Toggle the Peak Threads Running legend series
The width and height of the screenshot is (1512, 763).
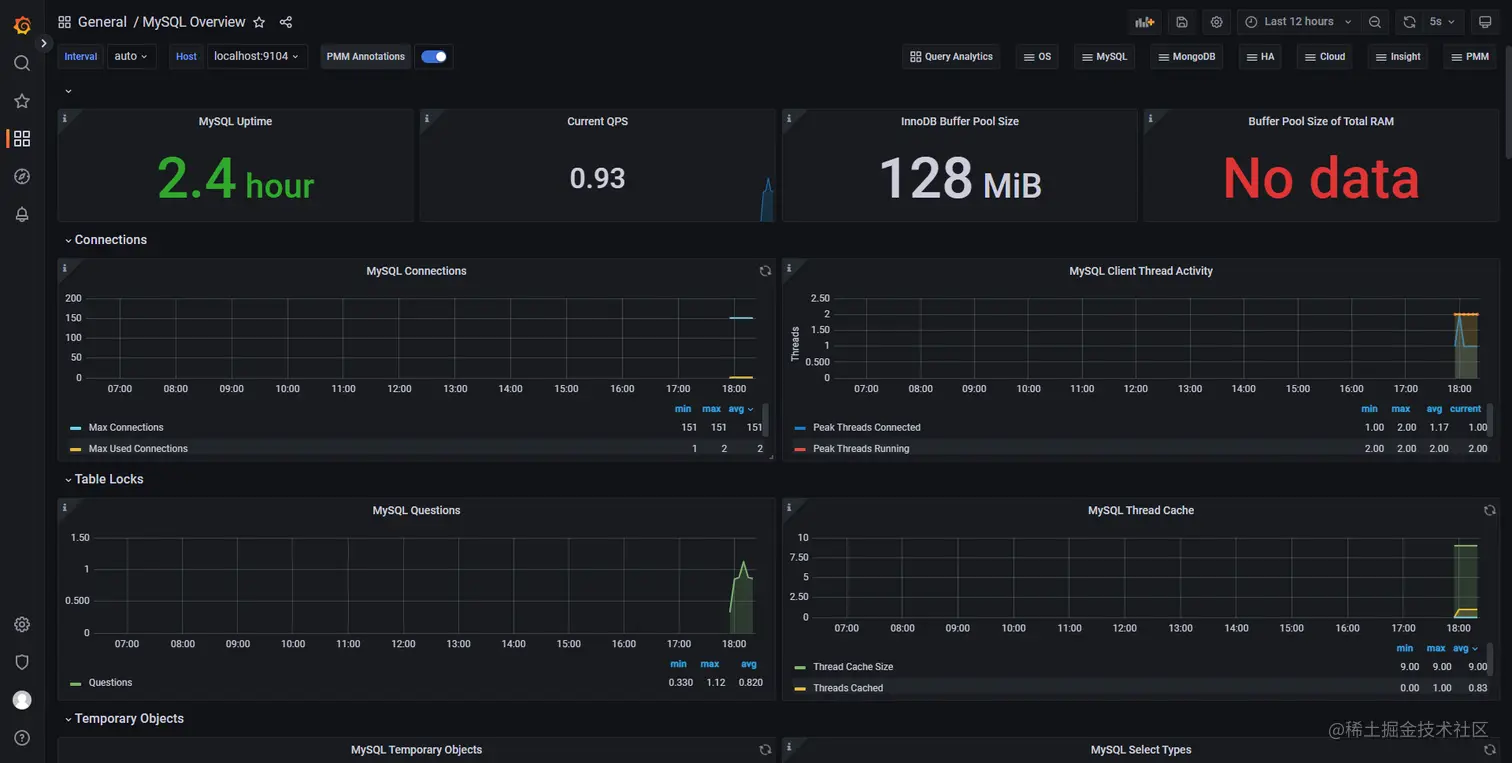(x=861, y=449)
